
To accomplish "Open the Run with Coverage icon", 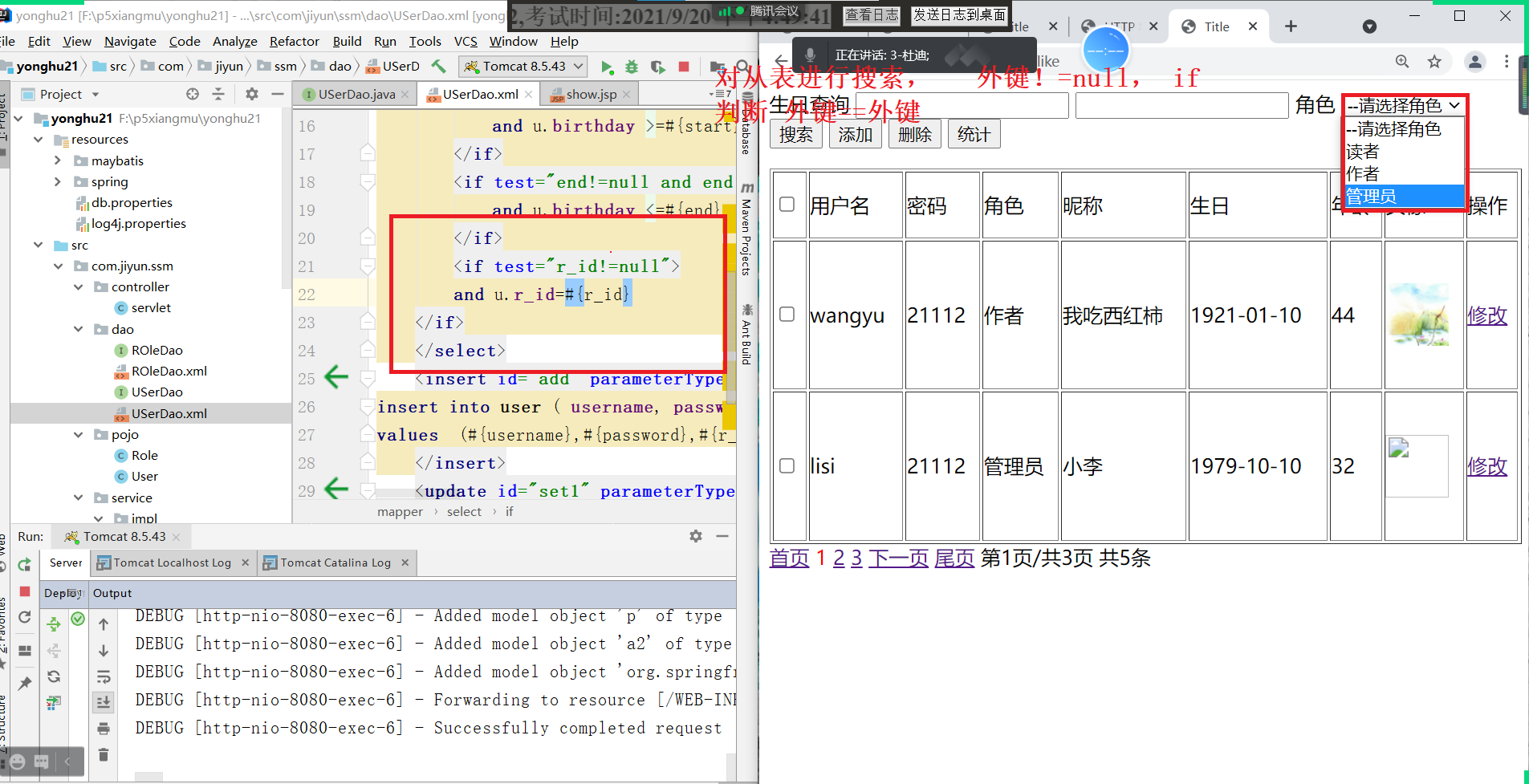I will coord(658,67).
